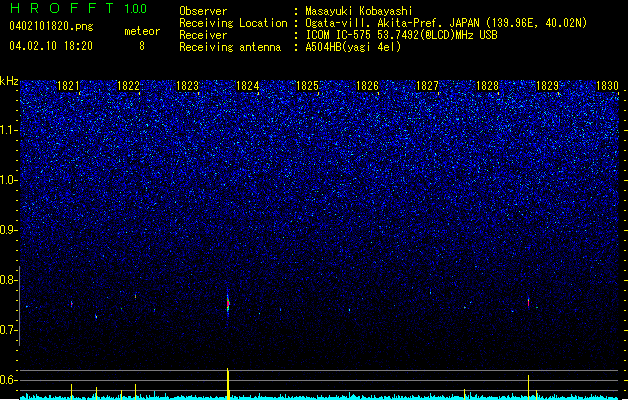This screenshot has width=629, height=400.
Task: Click the 1823 time axis label
Action: (x=187, y=85)
